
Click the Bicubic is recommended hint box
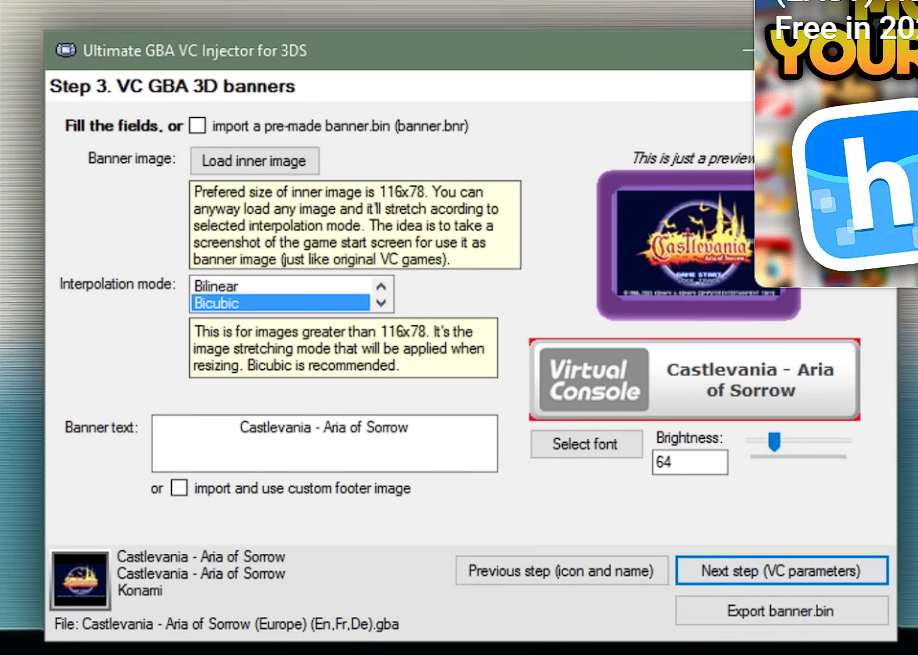click(x=343, y=348)
